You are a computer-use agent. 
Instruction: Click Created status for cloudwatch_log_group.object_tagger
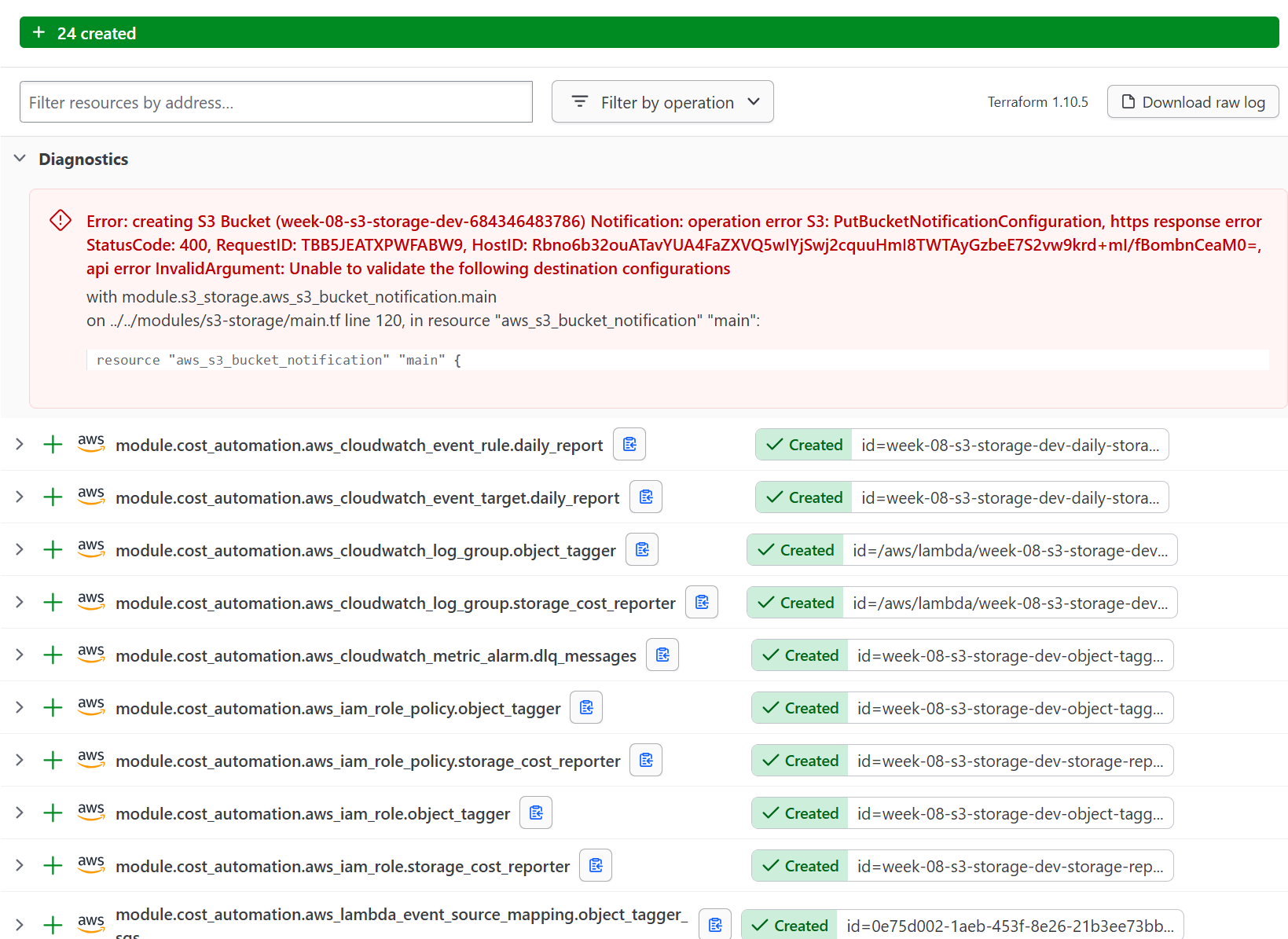coord(795,549)
